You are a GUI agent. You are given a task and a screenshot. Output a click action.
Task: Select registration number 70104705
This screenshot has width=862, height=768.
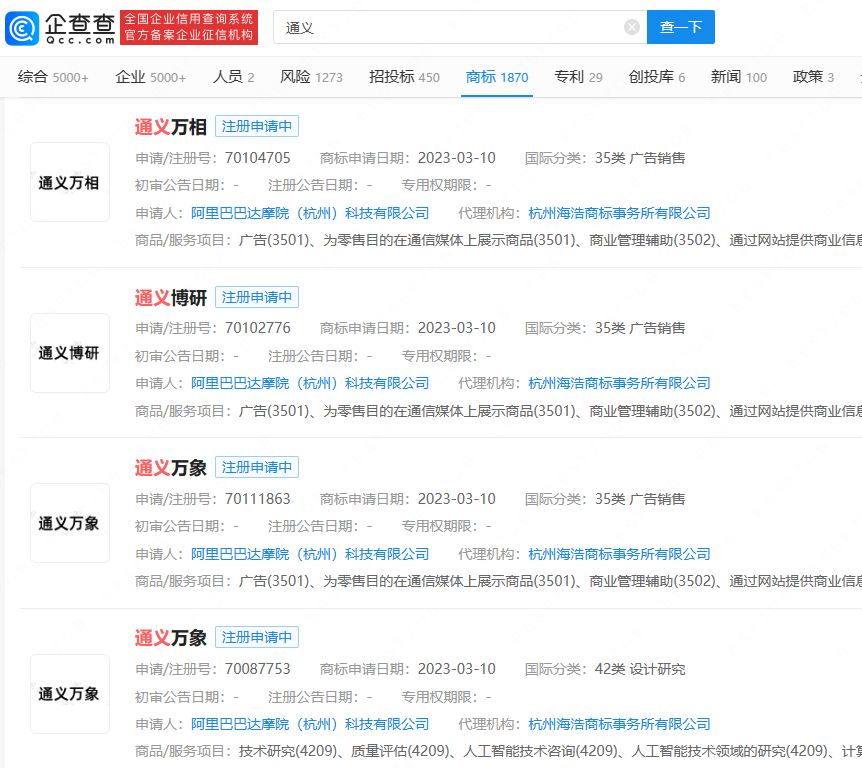257,158
